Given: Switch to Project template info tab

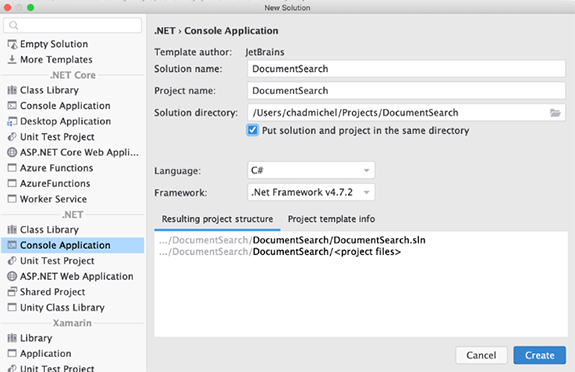Looking at the screenshot, I should click(331, 219).
